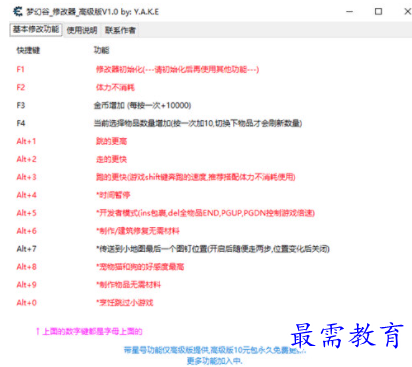Image resolution: width=412 pixels, height=367 pixels.
Task: Select the F2 hotkey label
Action: (x=21, y=87)
